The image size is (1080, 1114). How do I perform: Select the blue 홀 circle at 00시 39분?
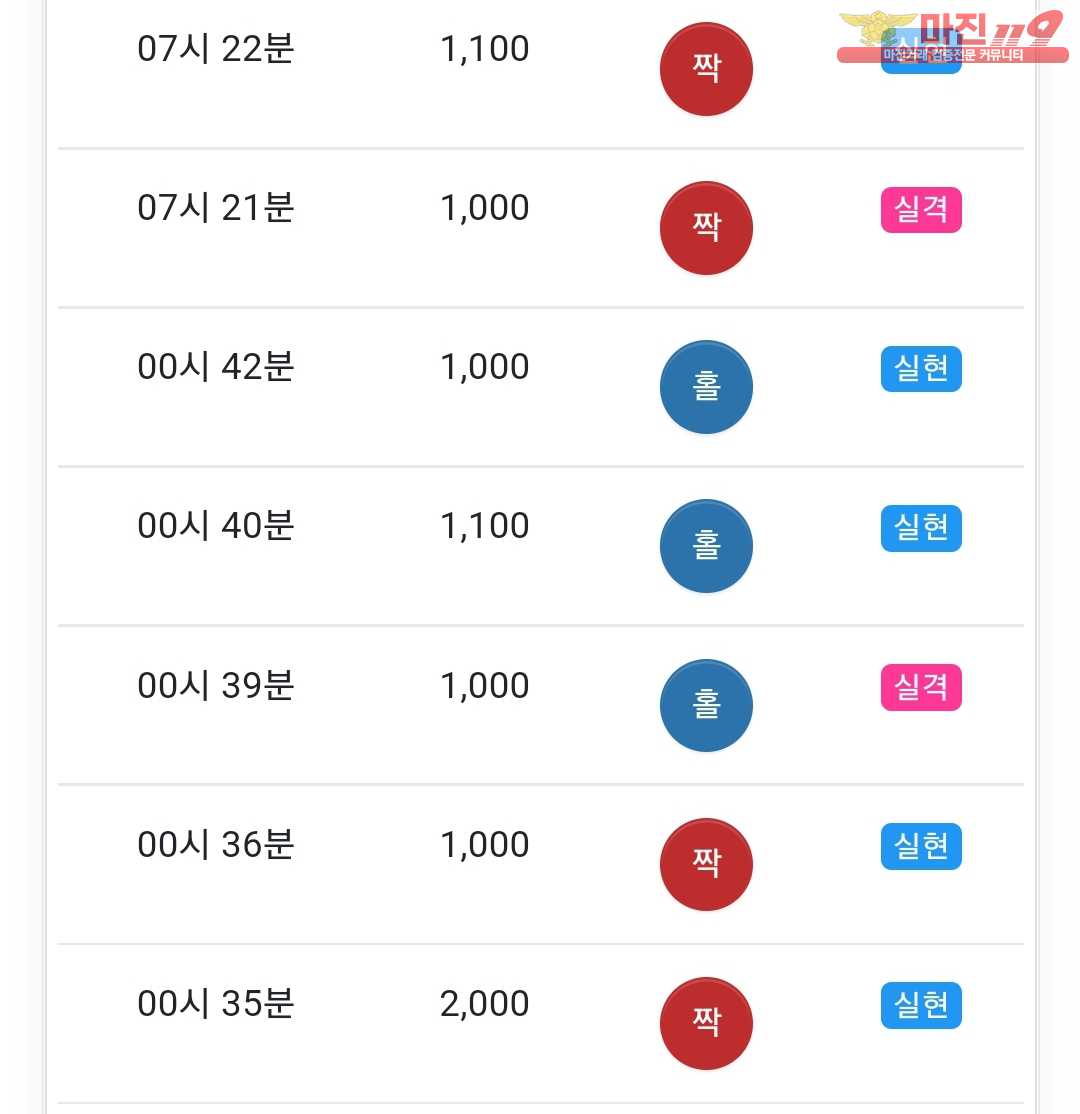[706, 705]
